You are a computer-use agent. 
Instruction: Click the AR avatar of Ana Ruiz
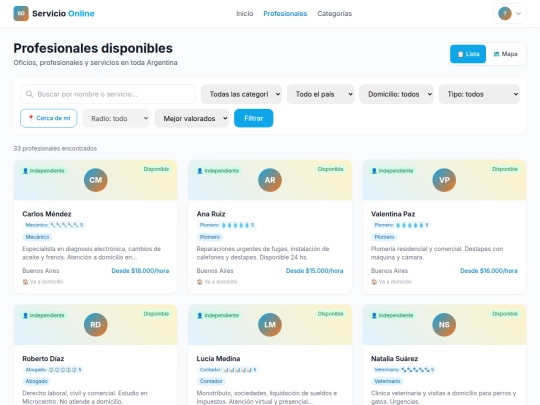270,180
